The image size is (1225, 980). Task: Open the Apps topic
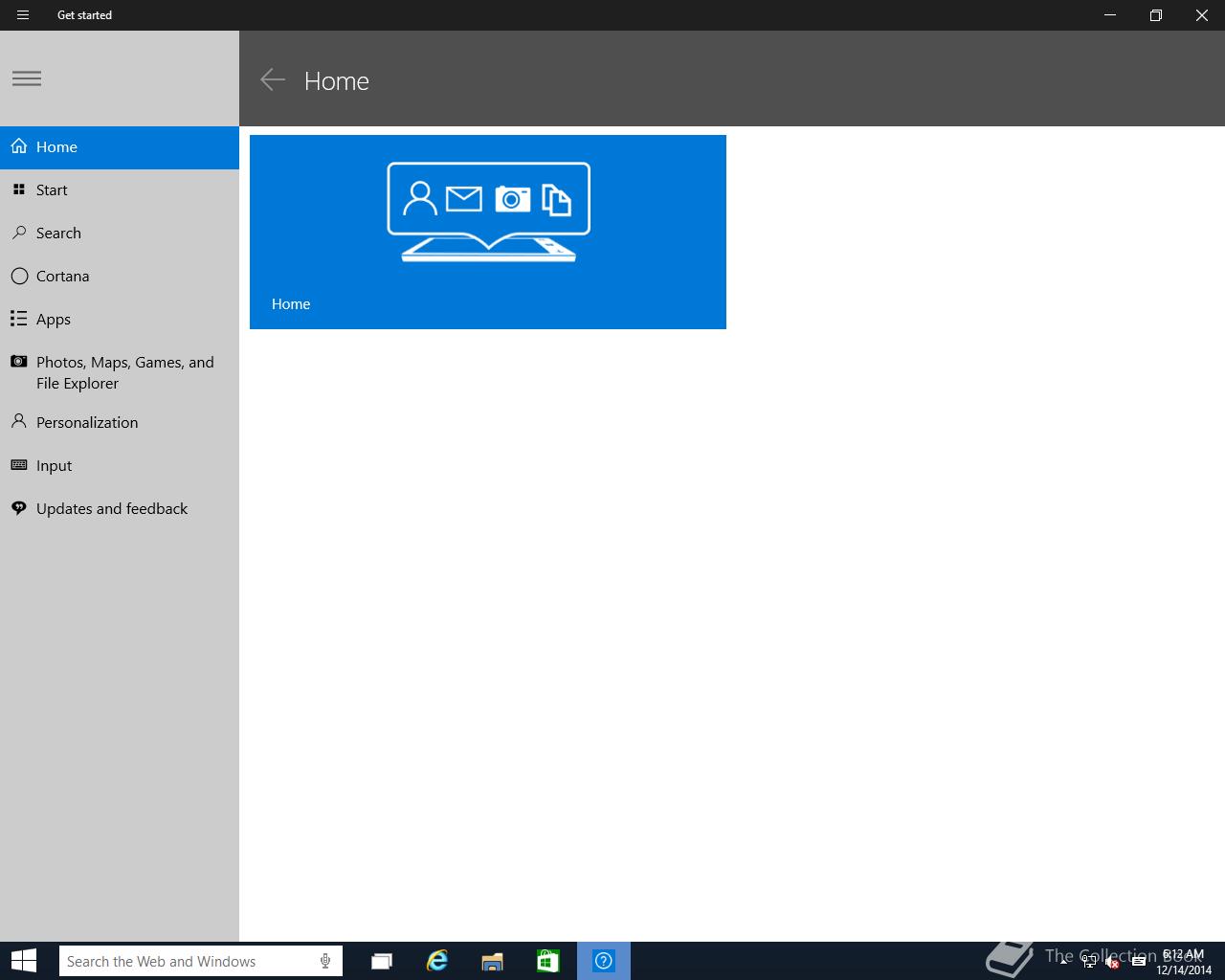click(120, 320)
